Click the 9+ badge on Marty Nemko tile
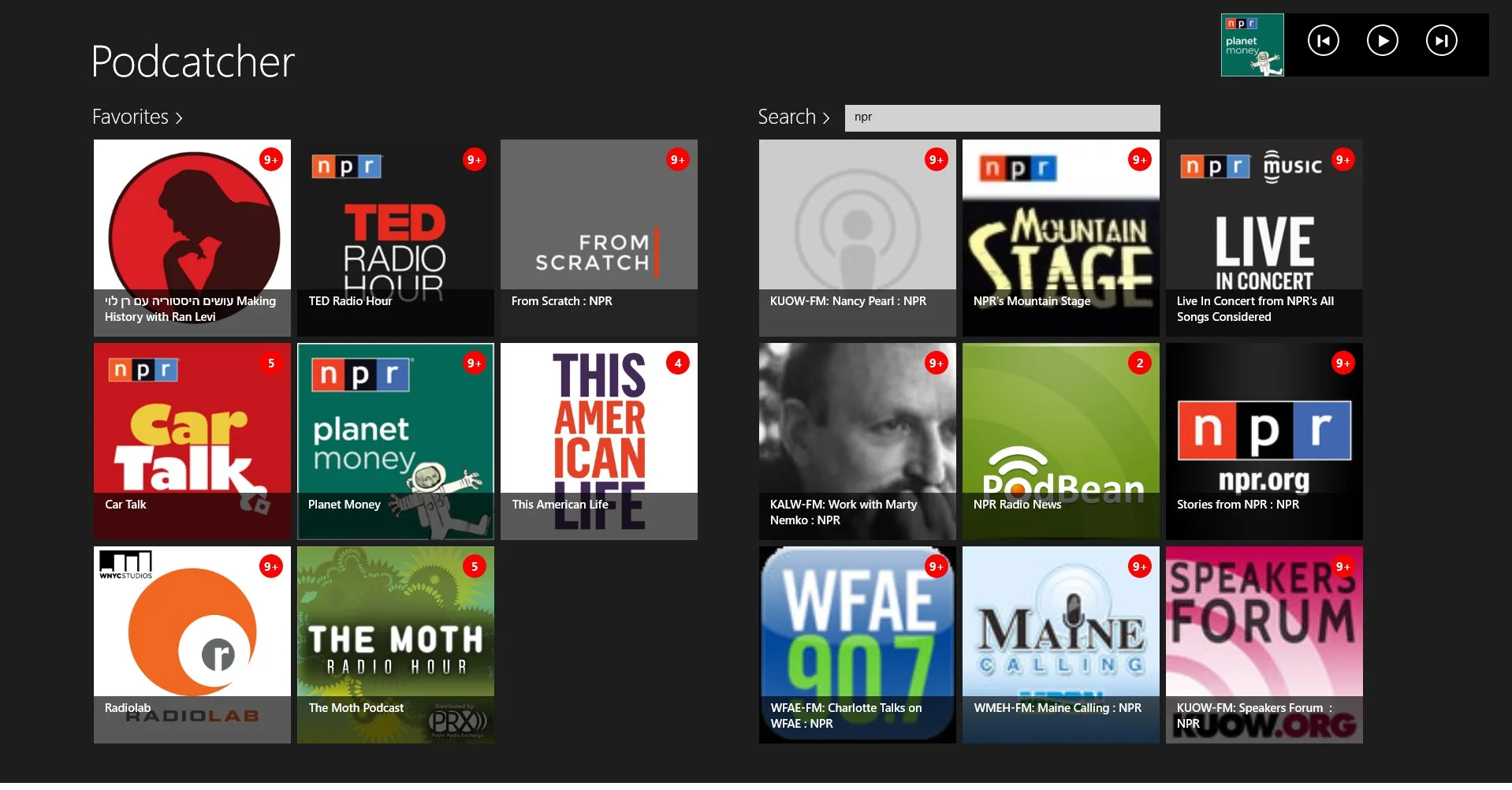This screenshot has height=790, width=1512. pos(937,363)
